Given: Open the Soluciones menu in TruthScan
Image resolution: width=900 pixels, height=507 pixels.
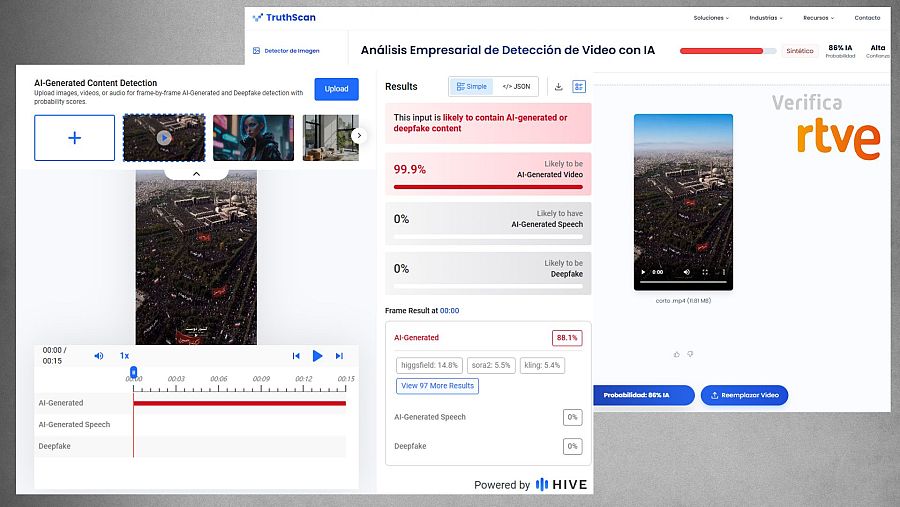Looking at the screenshot, I should click(711, 18).
